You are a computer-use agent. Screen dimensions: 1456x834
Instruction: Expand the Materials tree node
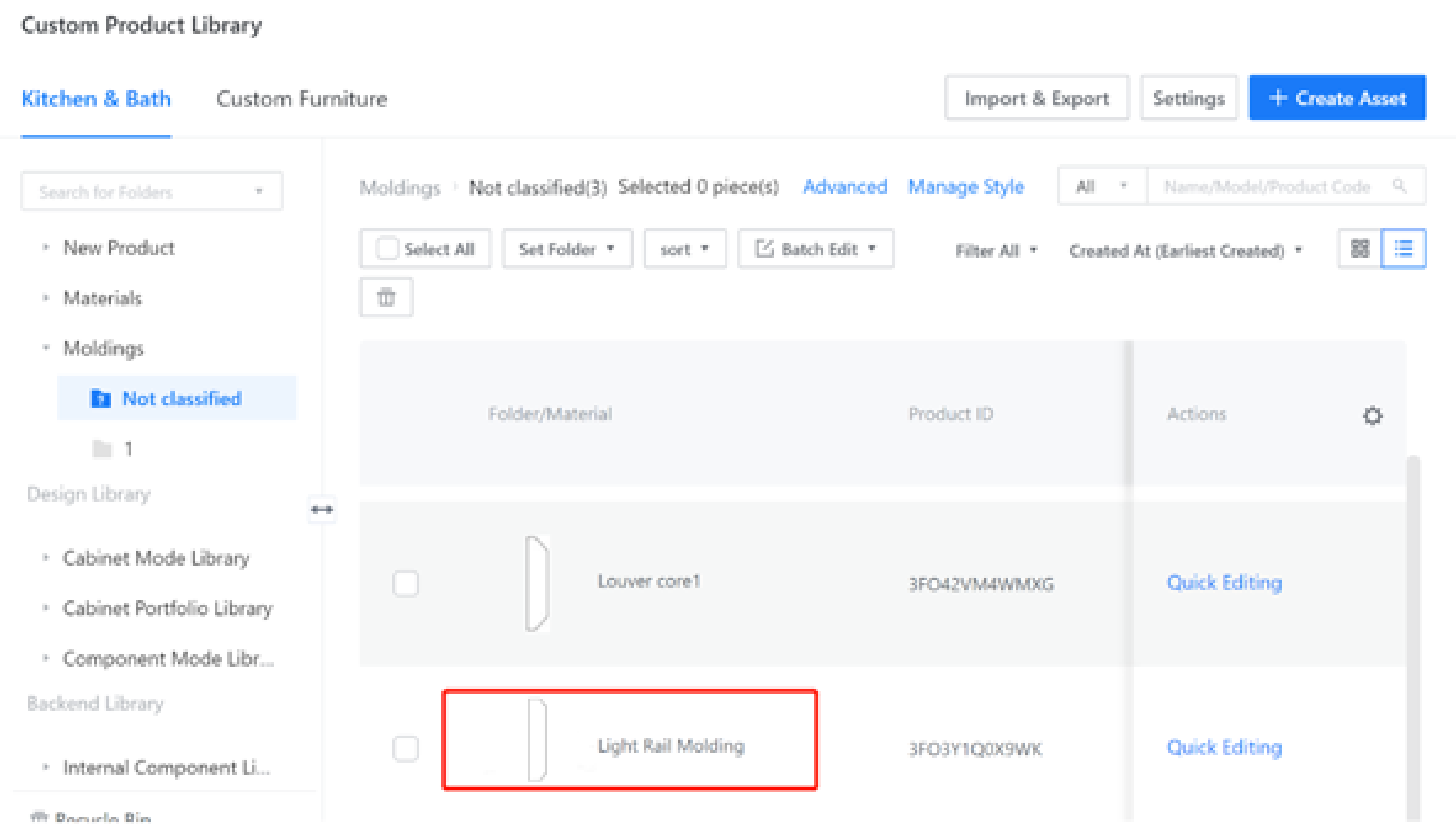point(46,298)
